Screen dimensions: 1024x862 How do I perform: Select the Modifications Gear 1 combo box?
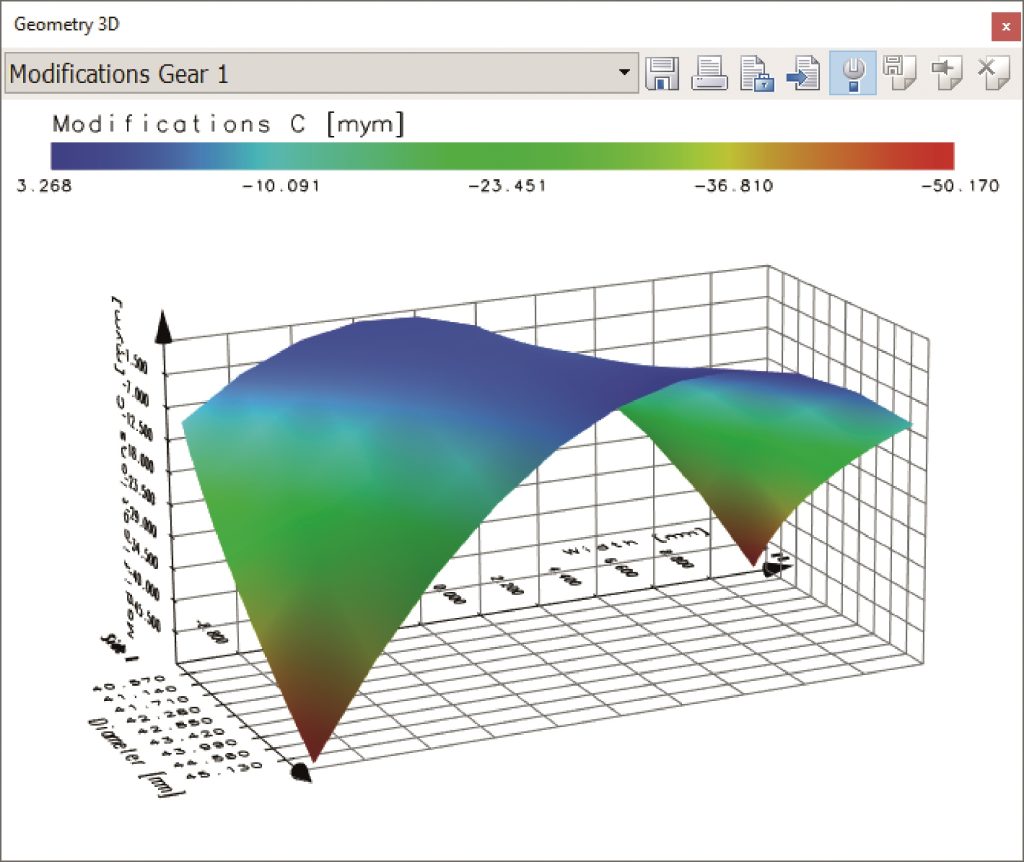tap(310, 74)
